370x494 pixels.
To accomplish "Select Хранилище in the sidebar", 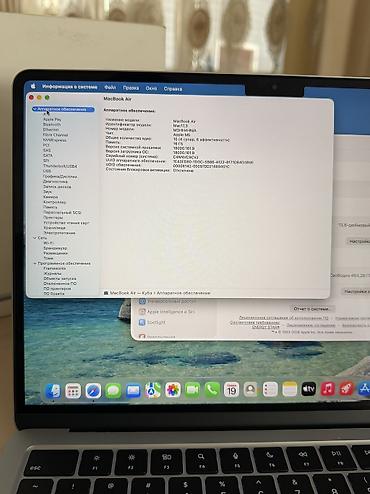I will [54, 228].
